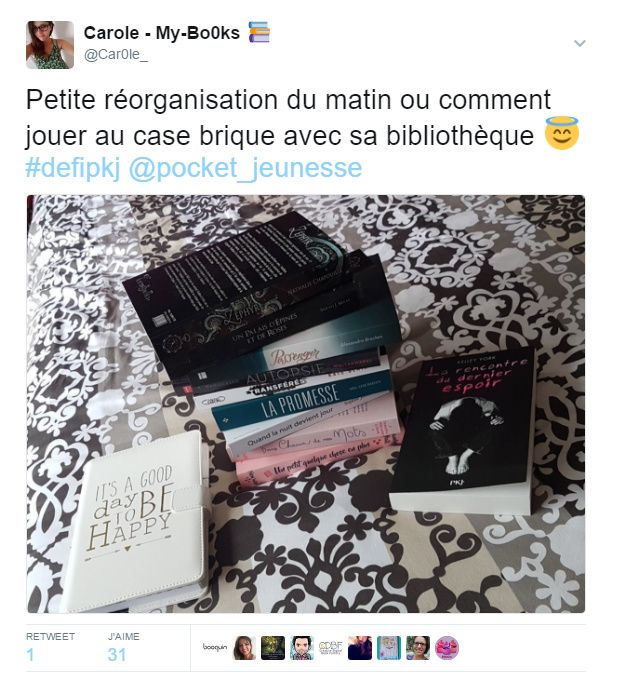623x679 pixels.
Task: View the 1 retweet count
Action: click(30, 654)
